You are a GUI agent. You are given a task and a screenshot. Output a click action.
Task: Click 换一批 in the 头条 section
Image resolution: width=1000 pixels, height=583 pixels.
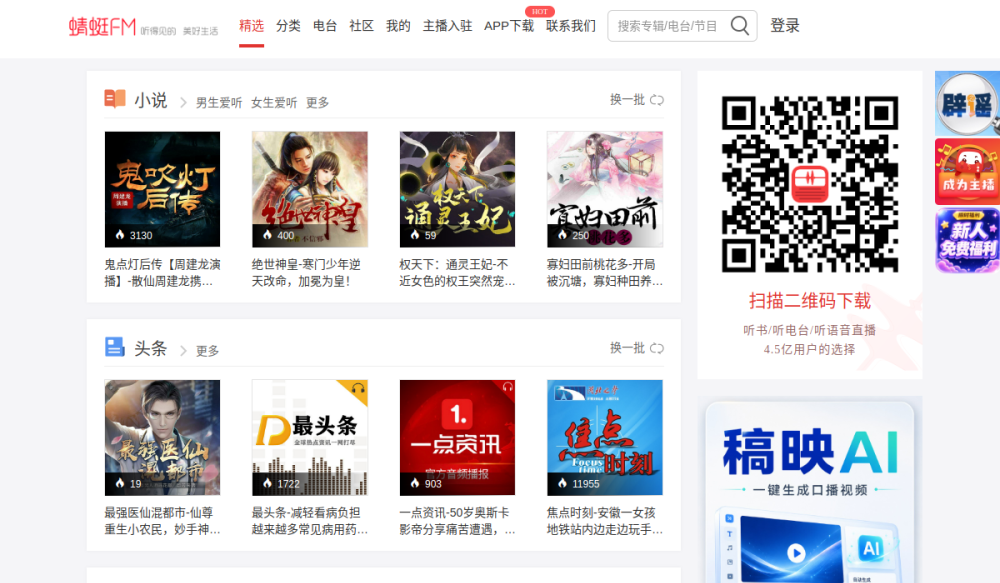[627, 348]
